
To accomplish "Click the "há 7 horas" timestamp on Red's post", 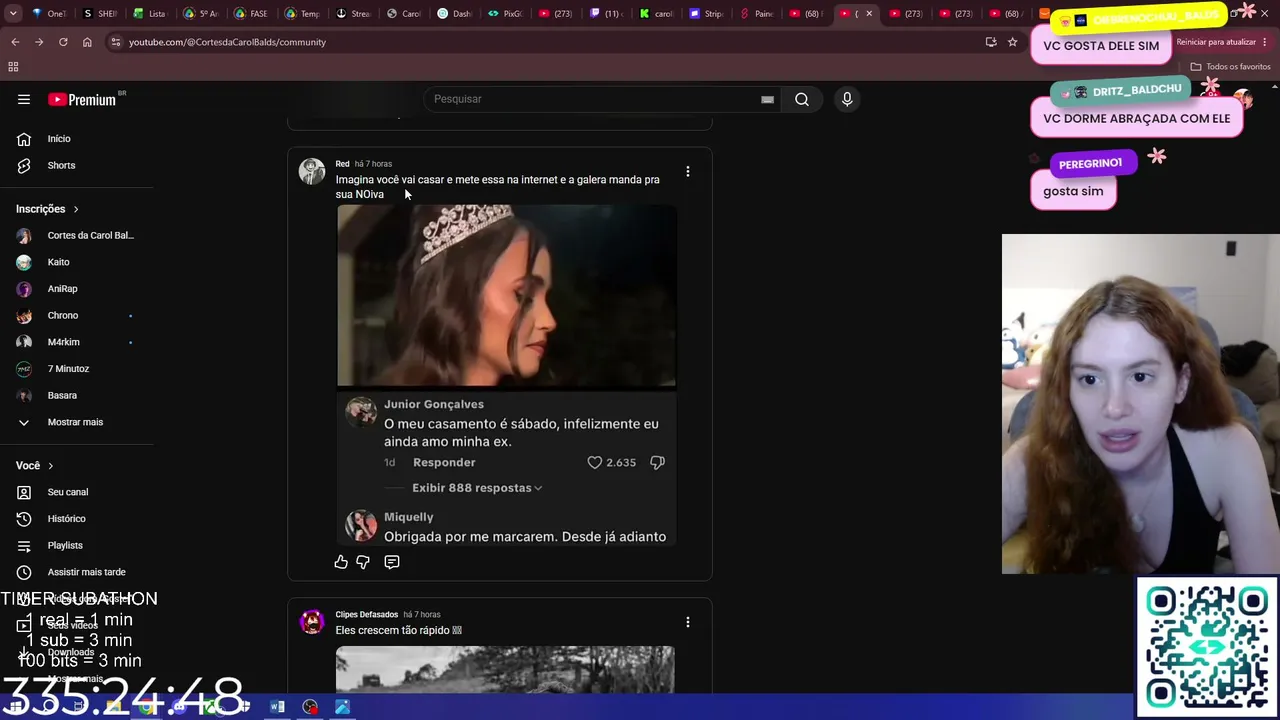I will coord(373,164).
